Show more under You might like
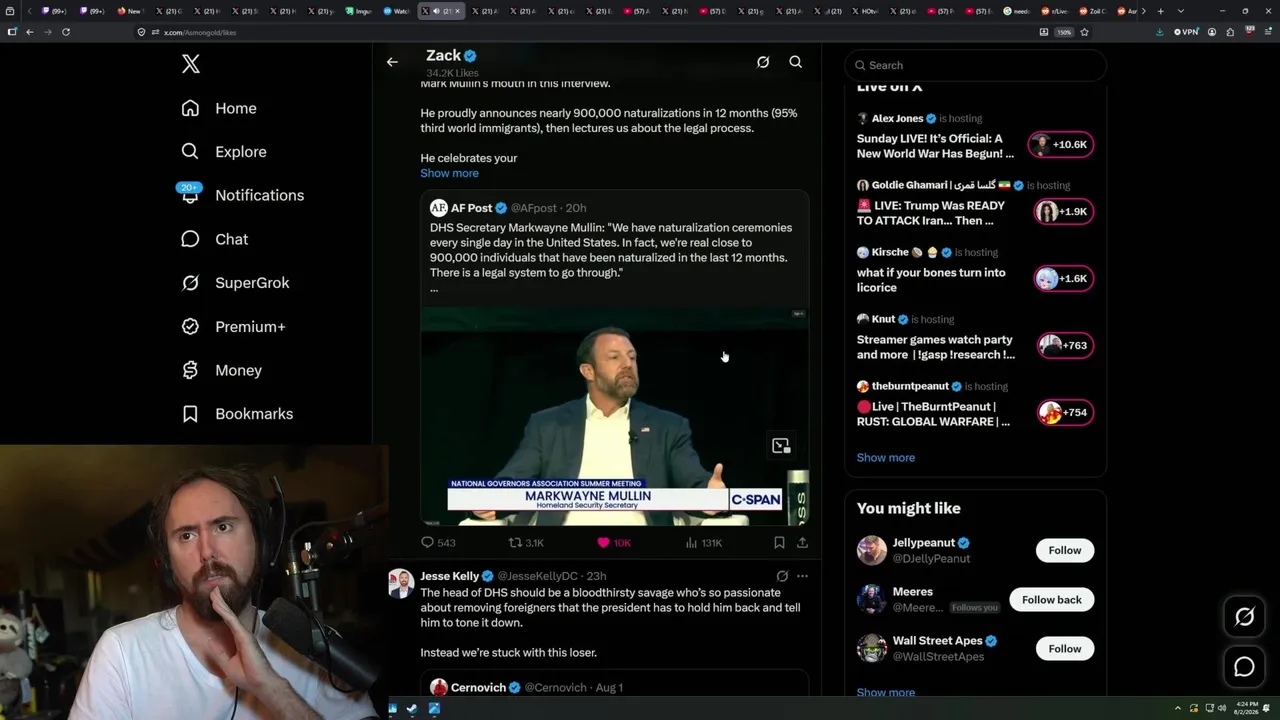1280x720 pixels. coord(886,692)
